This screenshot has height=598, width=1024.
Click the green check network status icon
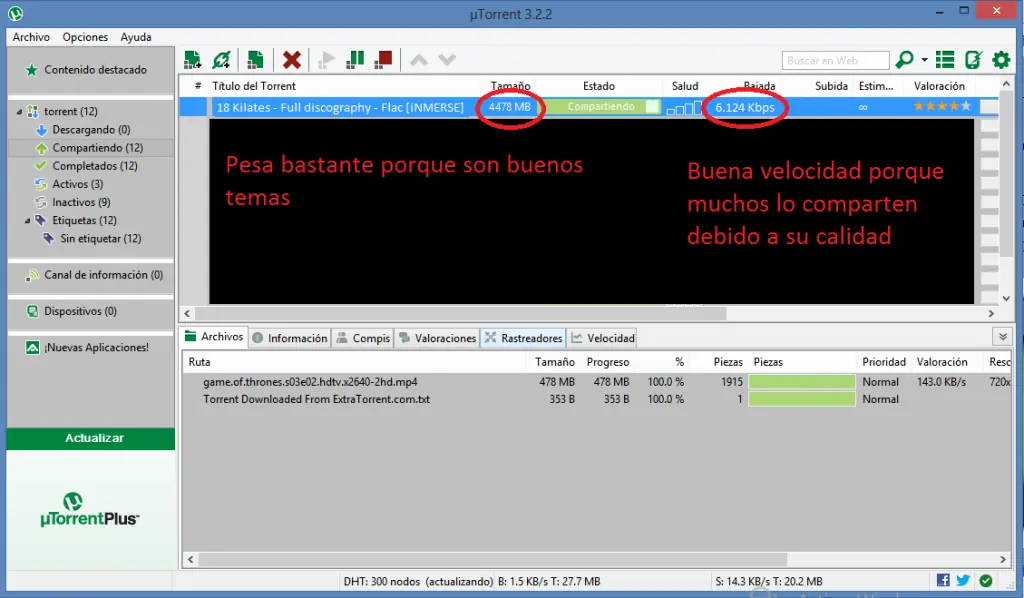click(x=986, y=580)
